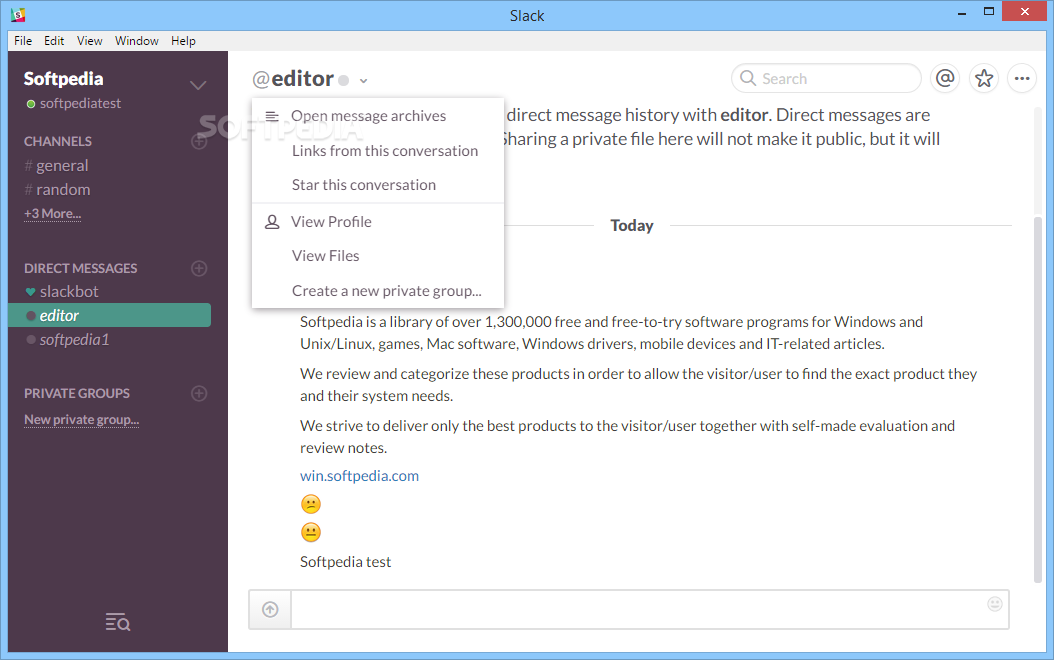Viewport: 1054px width, 660px height.
Task: Choose Open message archives
Action: click(378, 116)
